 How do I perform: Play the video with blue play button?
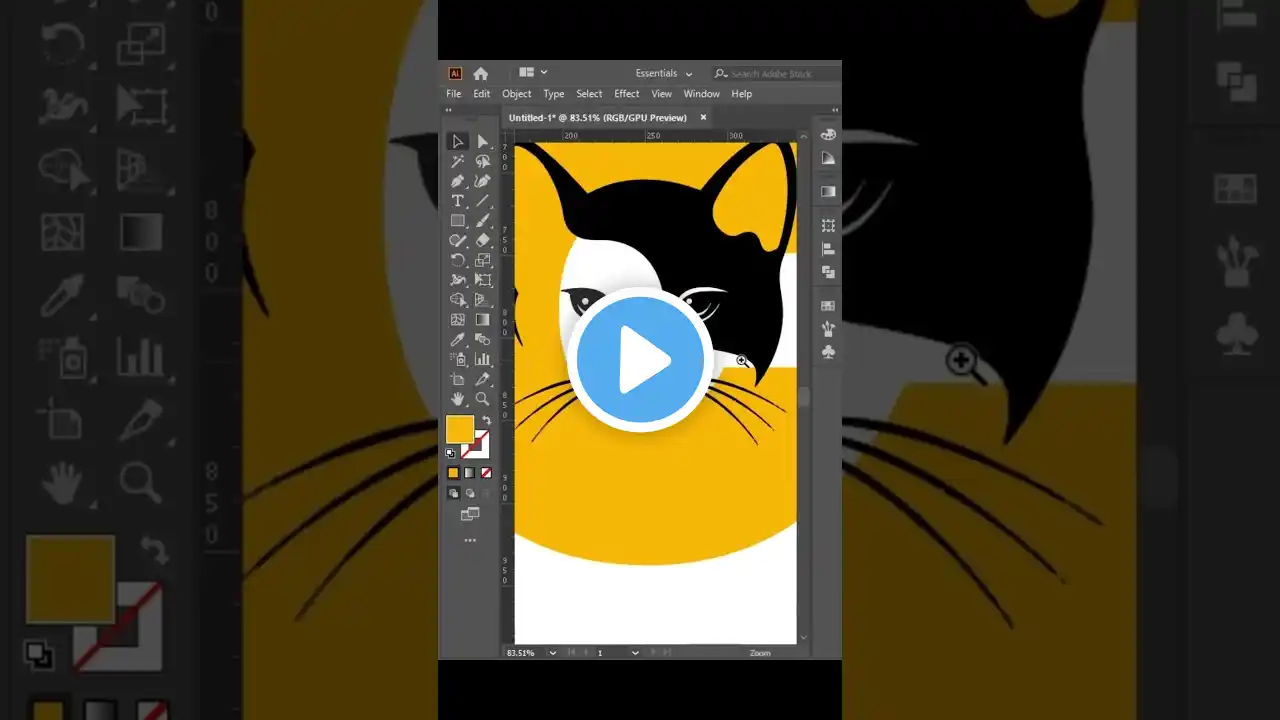pos(640,360)
